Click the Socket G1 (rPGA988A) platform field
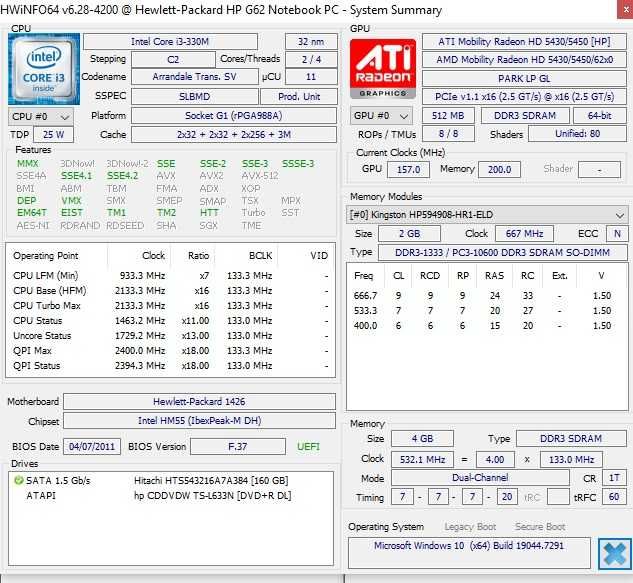The image size is (633, 583). click(234, 116)
